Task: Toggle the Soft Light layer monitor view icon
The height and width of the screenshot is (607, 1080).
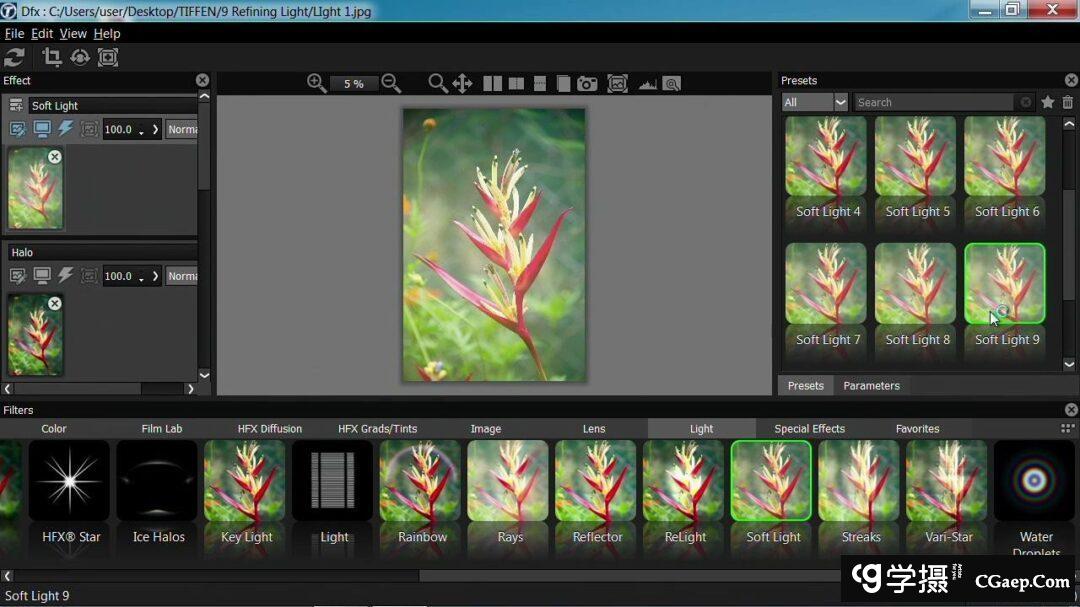Action: tap(42, 129)
